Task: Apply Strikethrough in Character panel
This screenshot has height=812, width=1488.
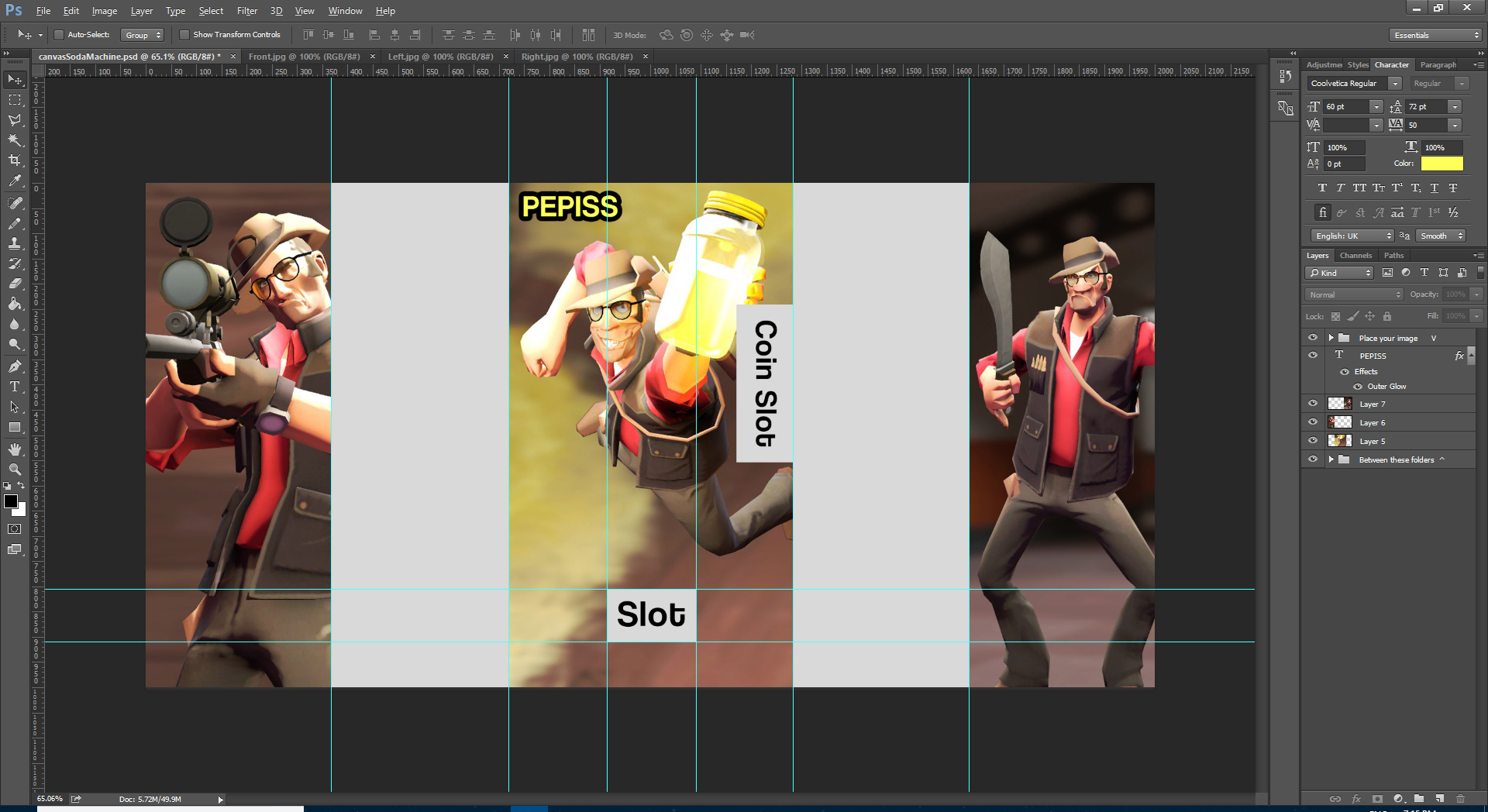Action: (1453, 188)
